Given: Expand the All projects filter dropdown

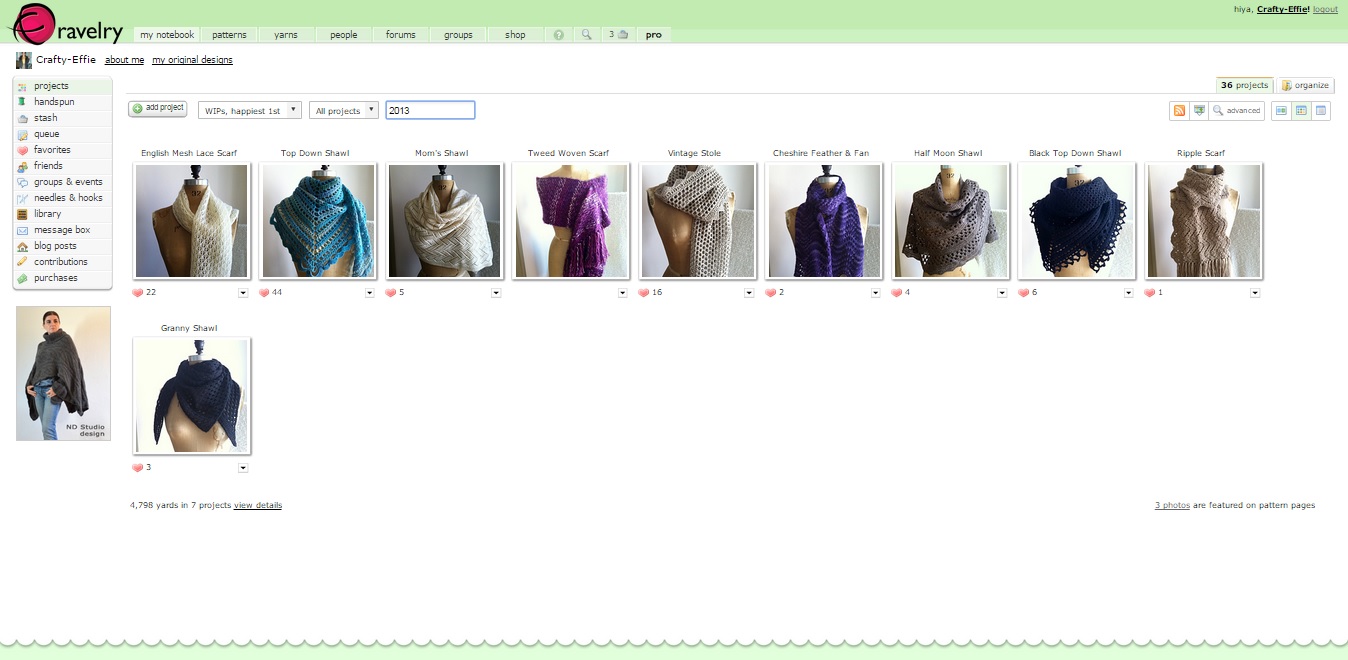Looking at the screenshot, I should (344, 110).
